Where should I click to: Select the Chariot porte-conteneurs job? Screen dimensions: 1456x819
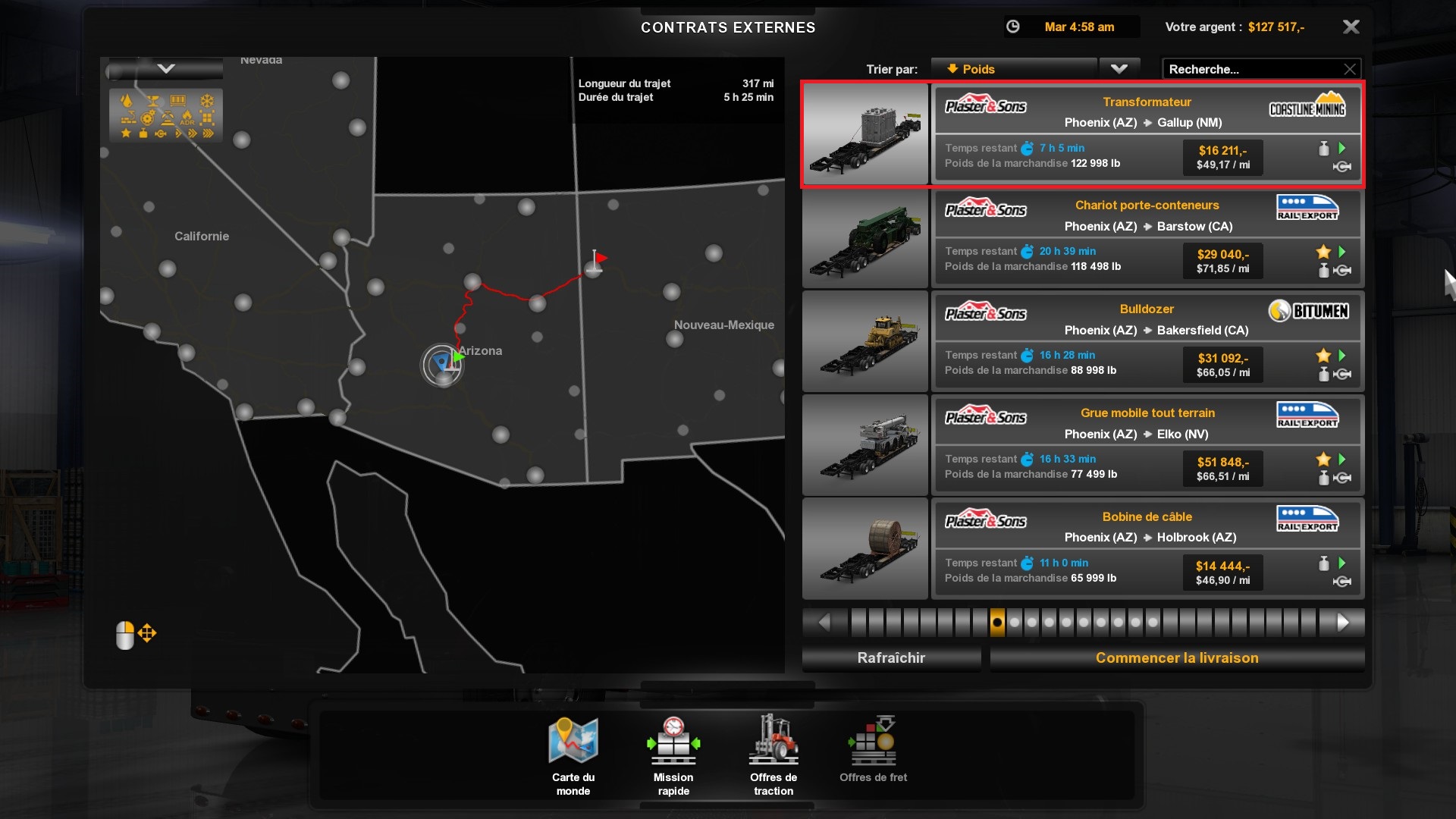(x=1147, y=205)
